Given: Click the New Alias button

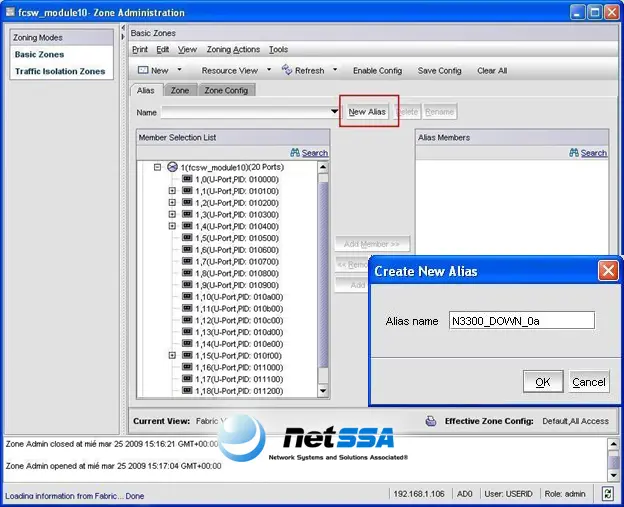Looking at the screenshot, I should pos(367,112).
